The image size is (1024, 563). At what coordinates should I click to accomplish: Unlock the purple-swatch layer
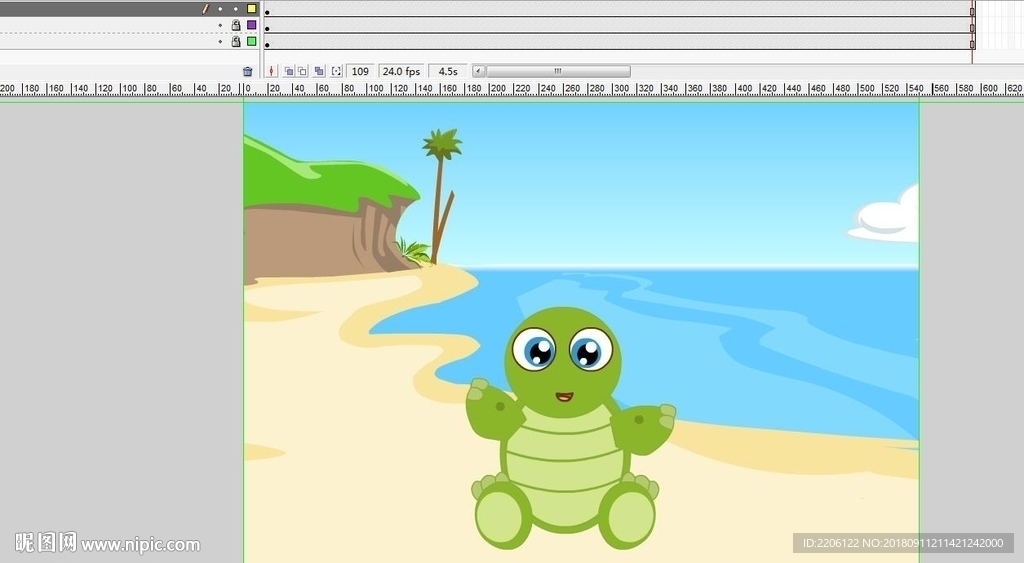click(236, 25)
